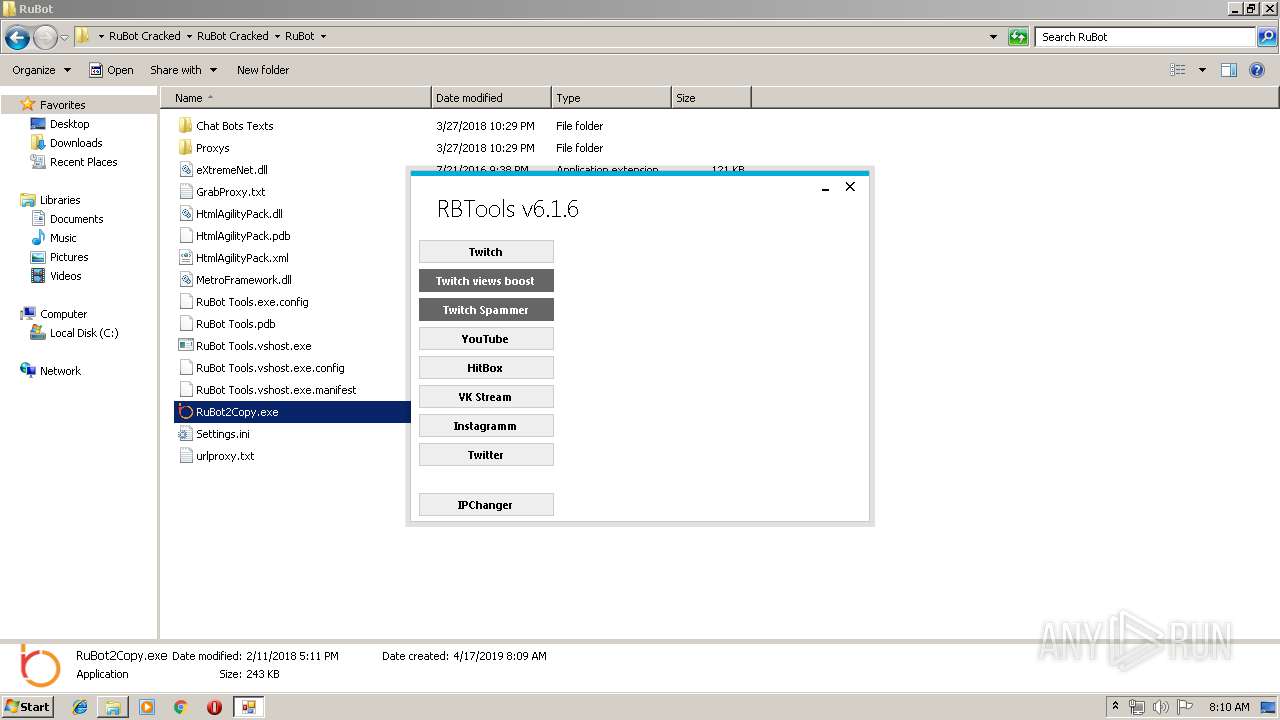Open the Share with dropdown
Screen dimensions: 1280x720
183,70
